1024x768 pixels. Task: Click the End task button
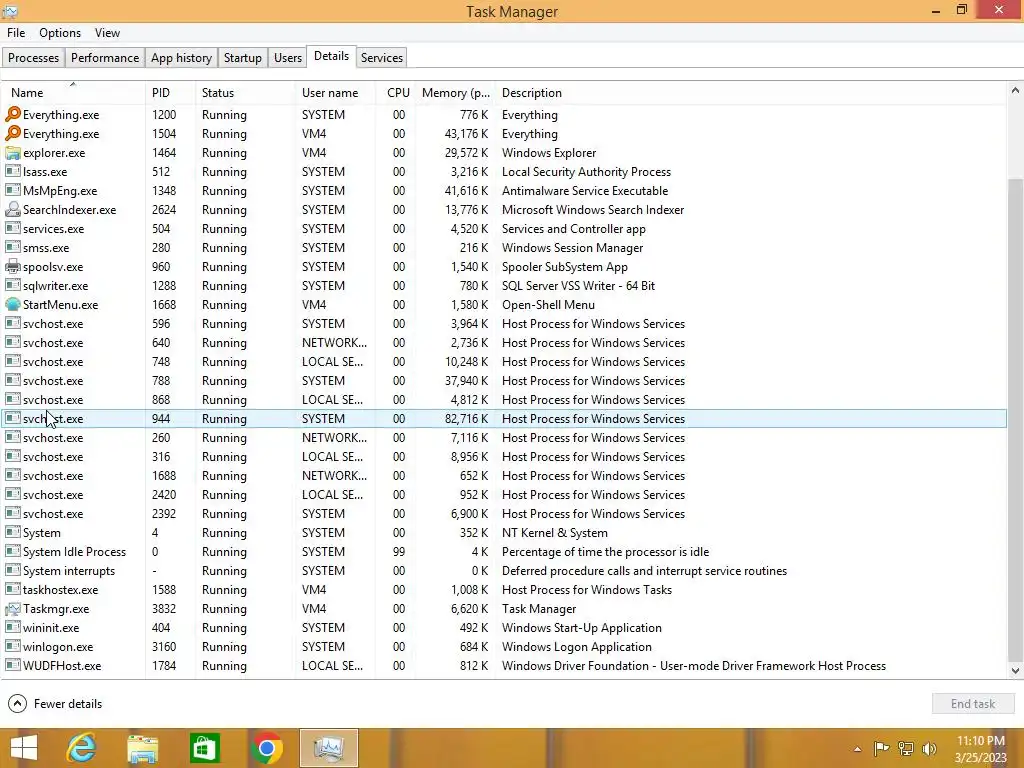point(972,703)
